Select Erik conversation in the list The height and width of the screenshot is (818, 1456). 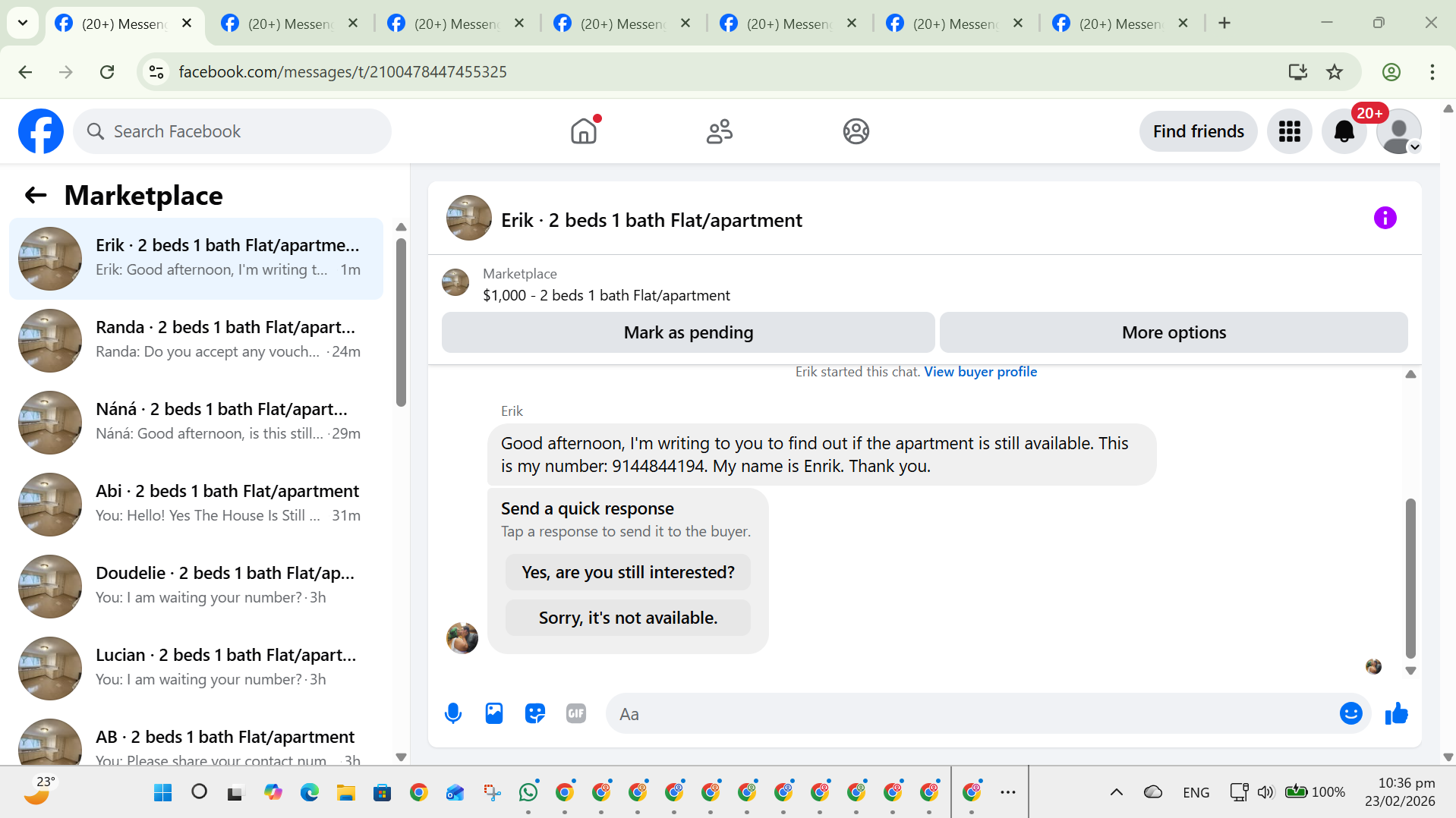196,258
